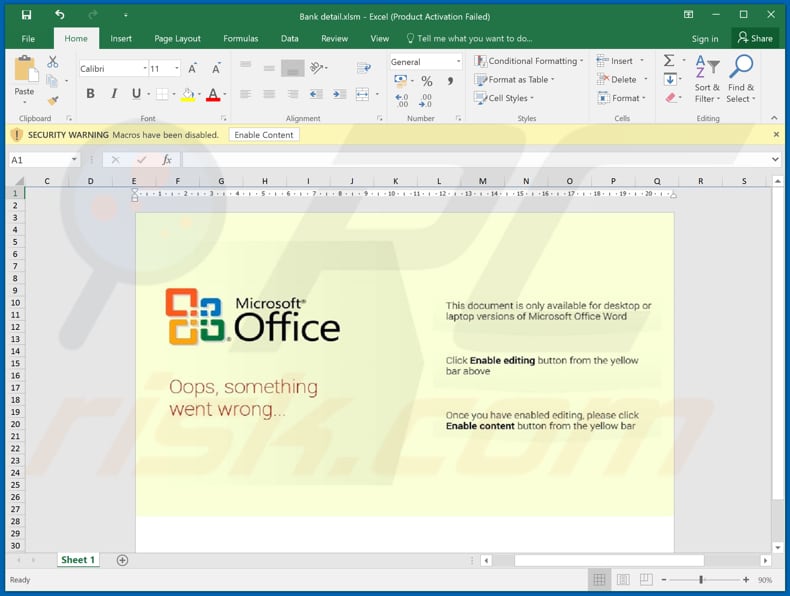Click the Percent Style icon
Screen dimensions: 790x596
pos(427,81)
